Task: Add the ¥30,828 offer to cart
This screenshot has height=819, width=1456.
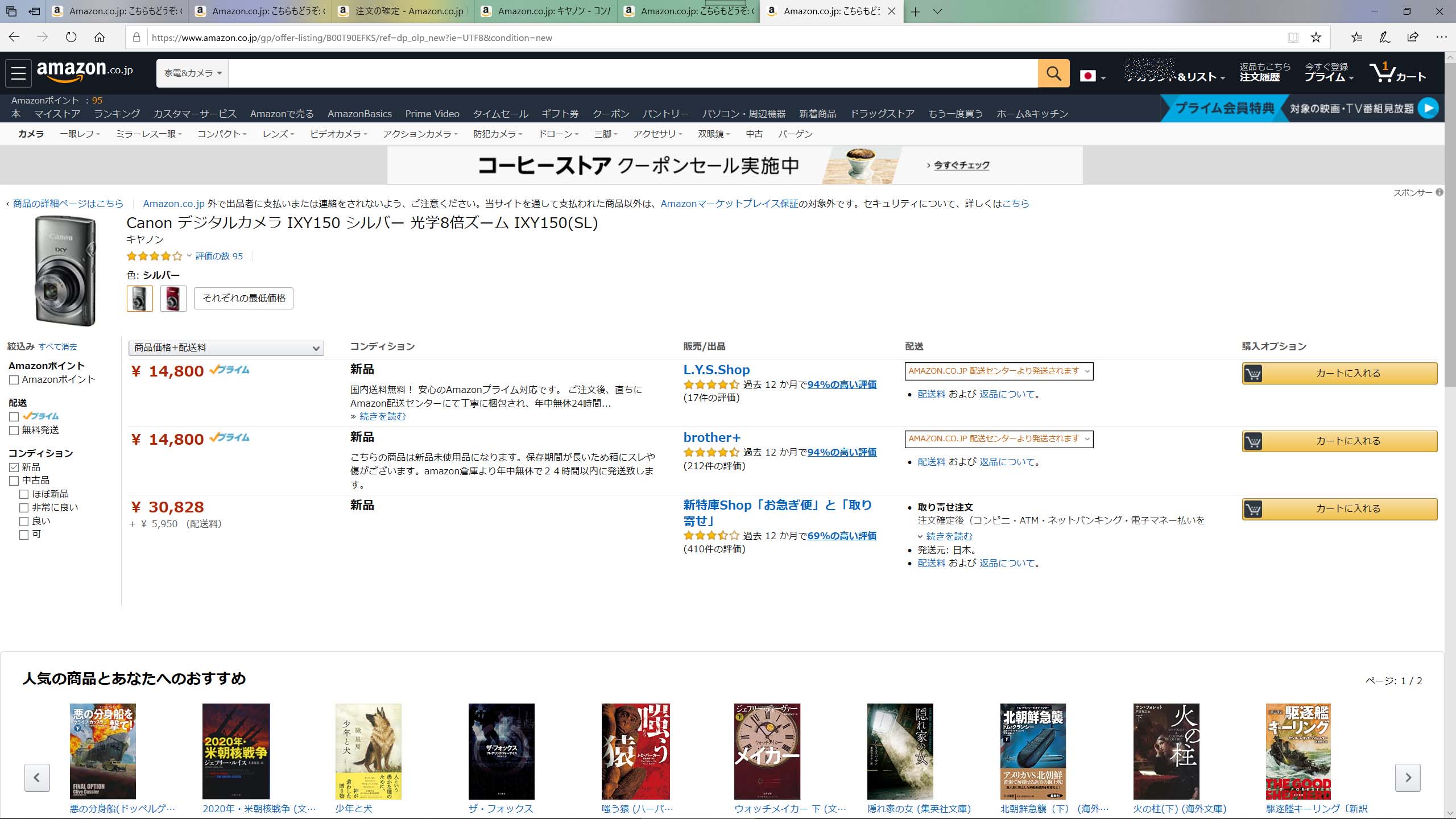Action: (1339, 509)
